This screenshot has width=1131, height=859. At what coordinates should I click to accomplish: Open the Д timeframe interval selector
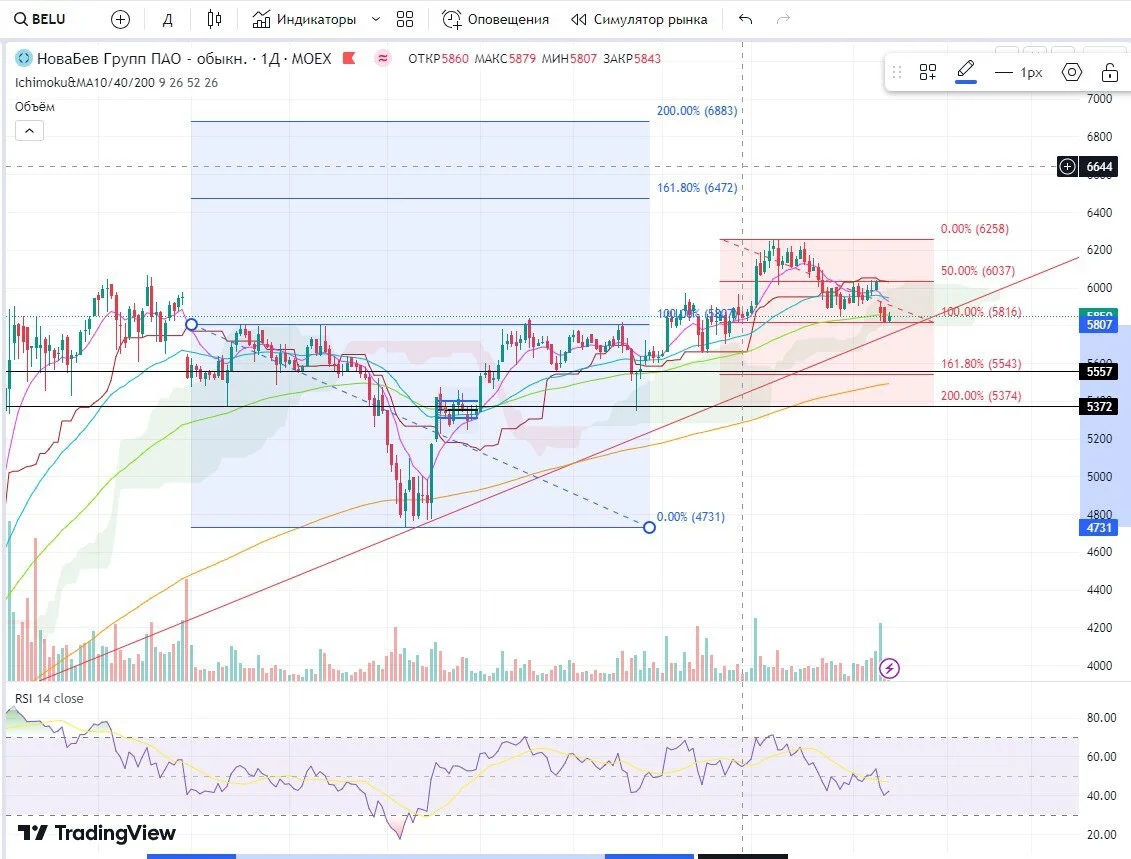167,19
